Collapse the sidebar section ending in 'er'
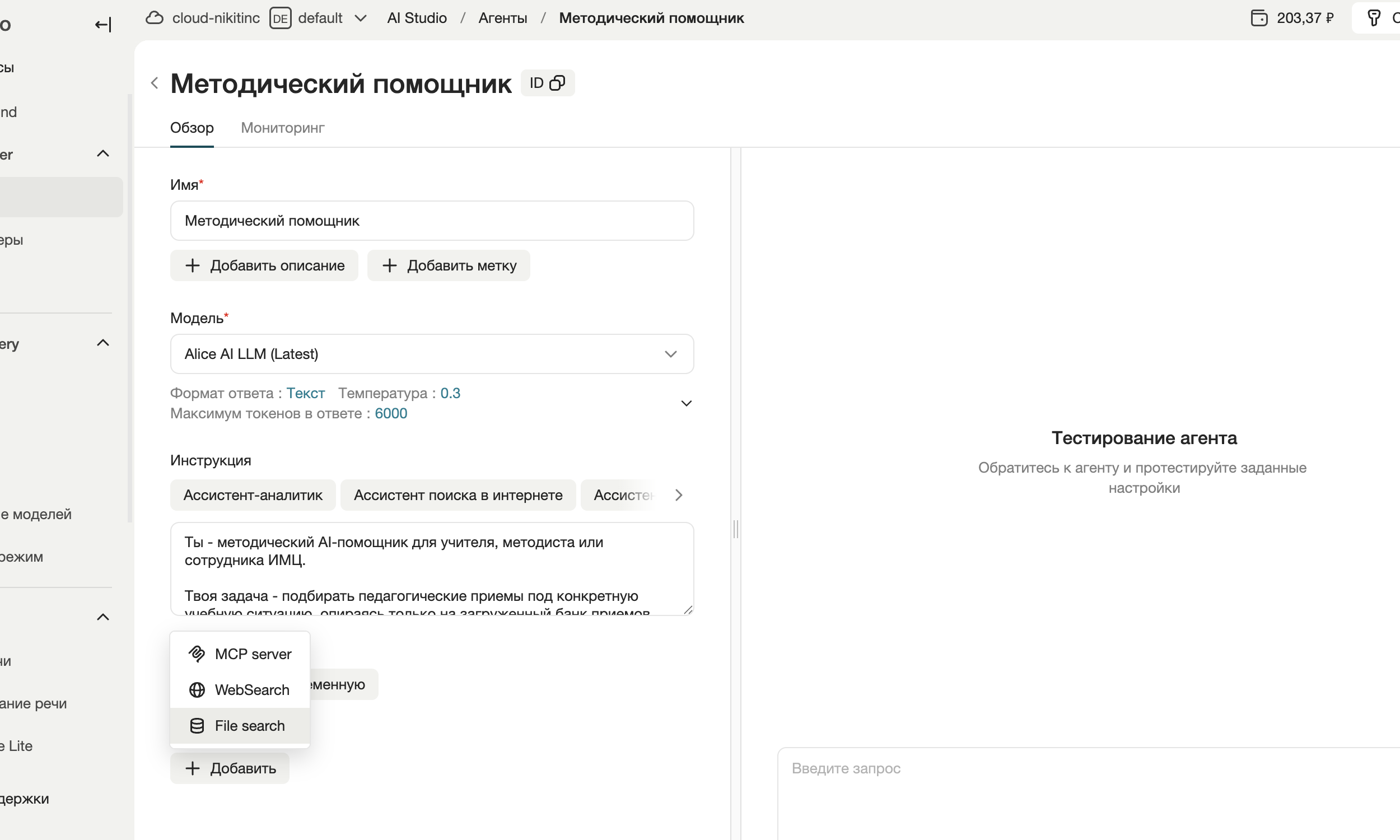 point(103,154)
